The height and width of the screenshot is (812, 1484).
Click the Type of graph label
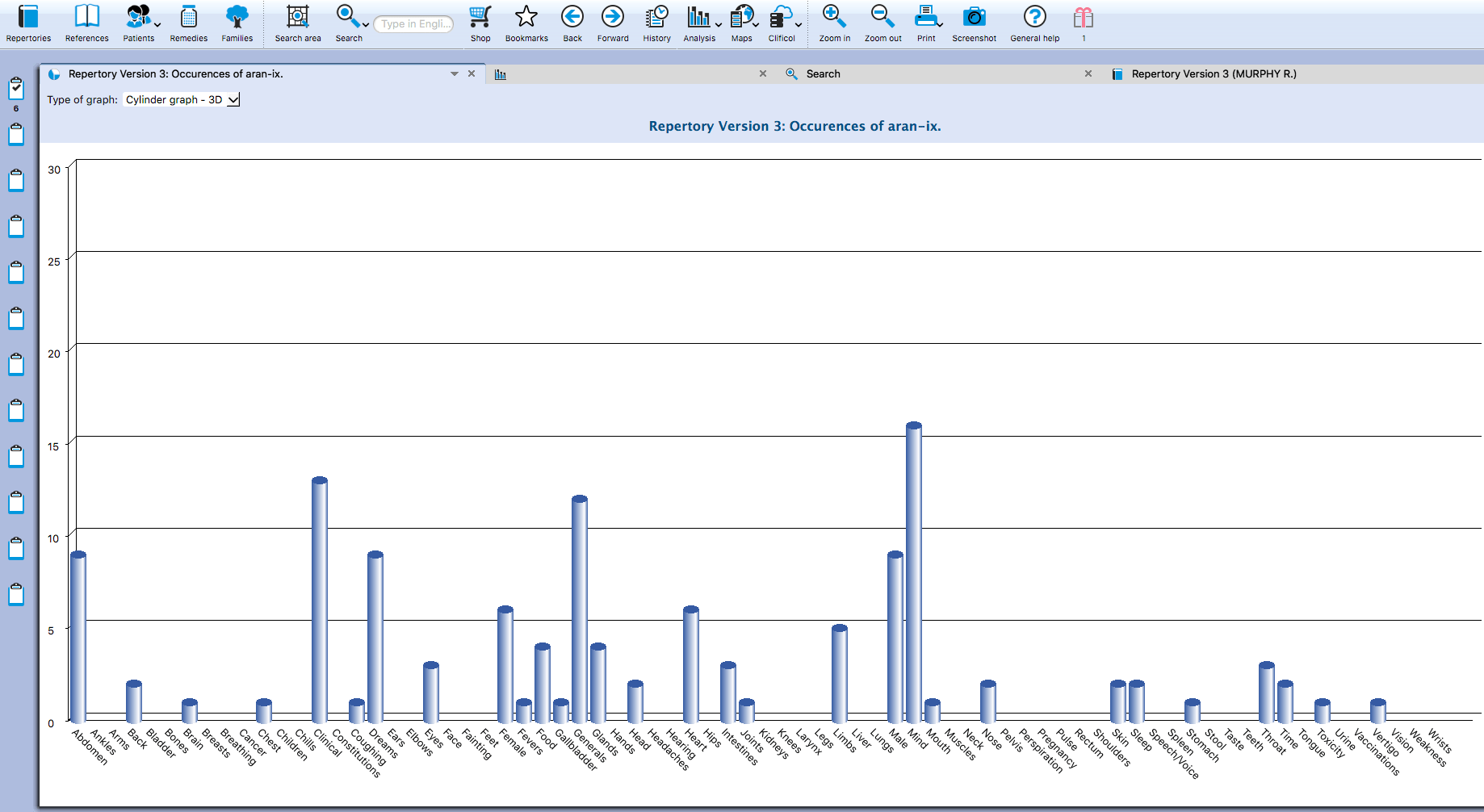tap(82, 99)
